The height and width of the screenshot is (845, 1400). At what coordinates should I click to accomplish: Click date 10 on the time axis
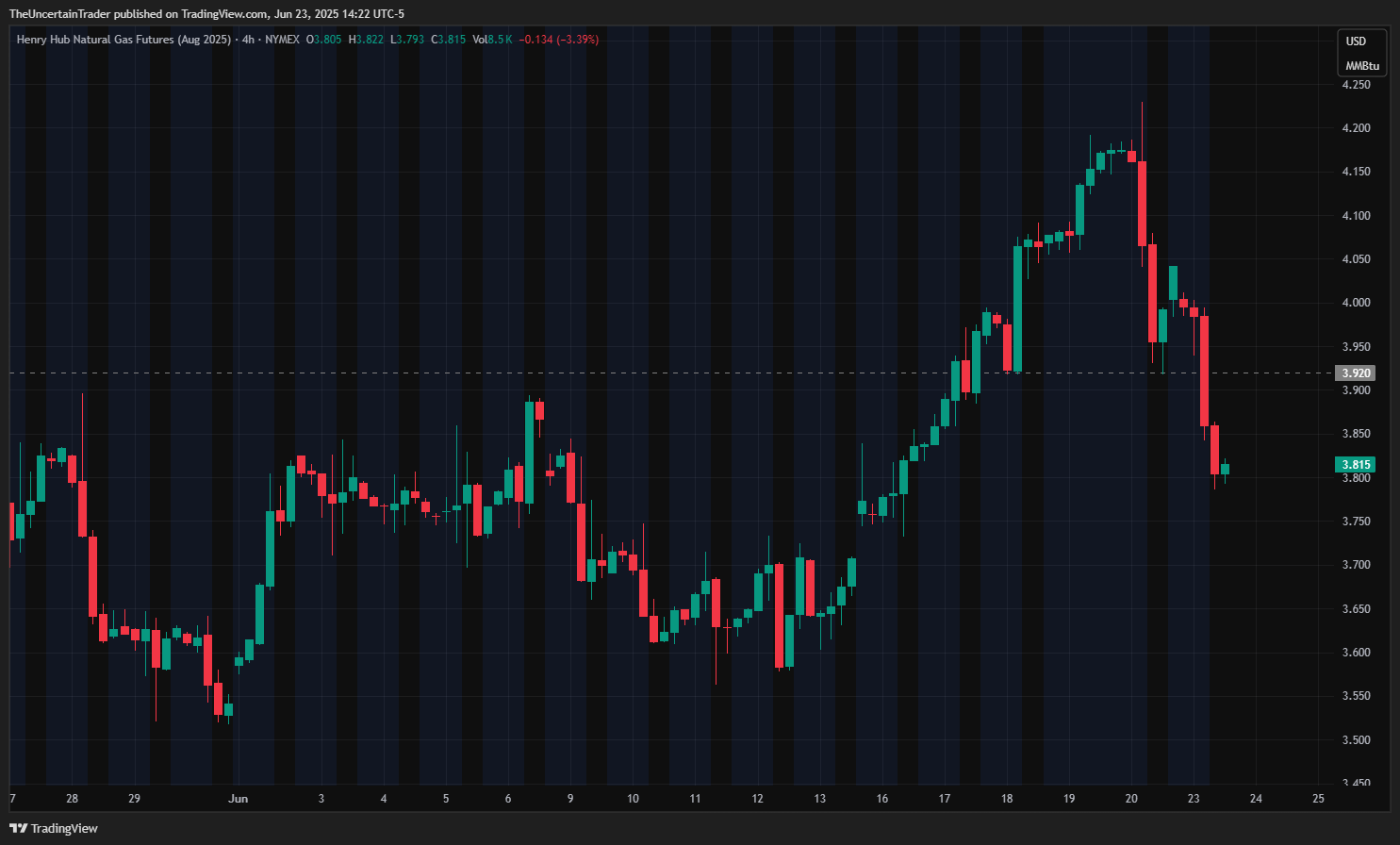pyautogui.click(x=633, y=799)
